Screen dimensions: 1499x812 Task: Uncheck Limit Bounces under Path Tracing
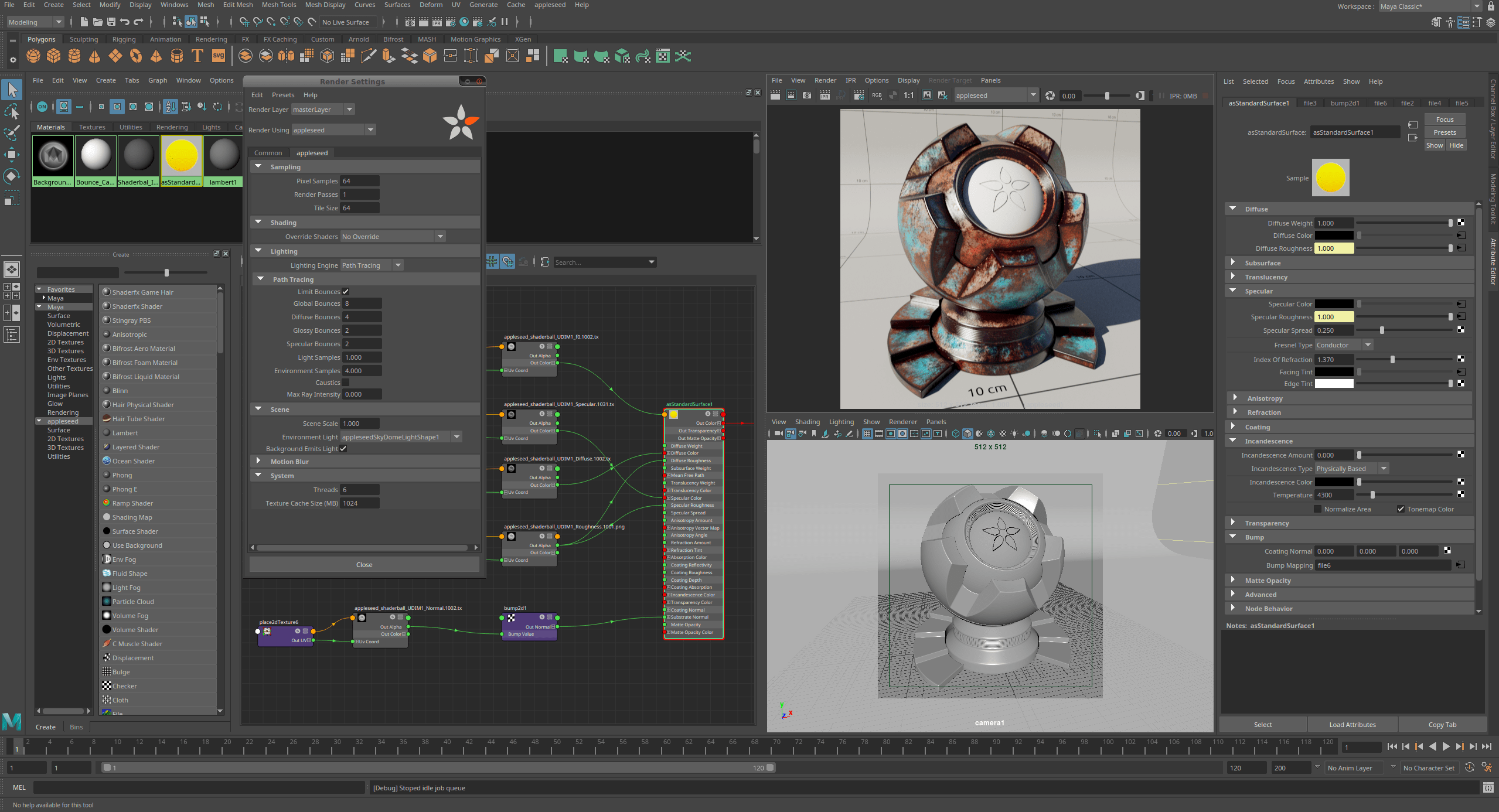(346, 291)
